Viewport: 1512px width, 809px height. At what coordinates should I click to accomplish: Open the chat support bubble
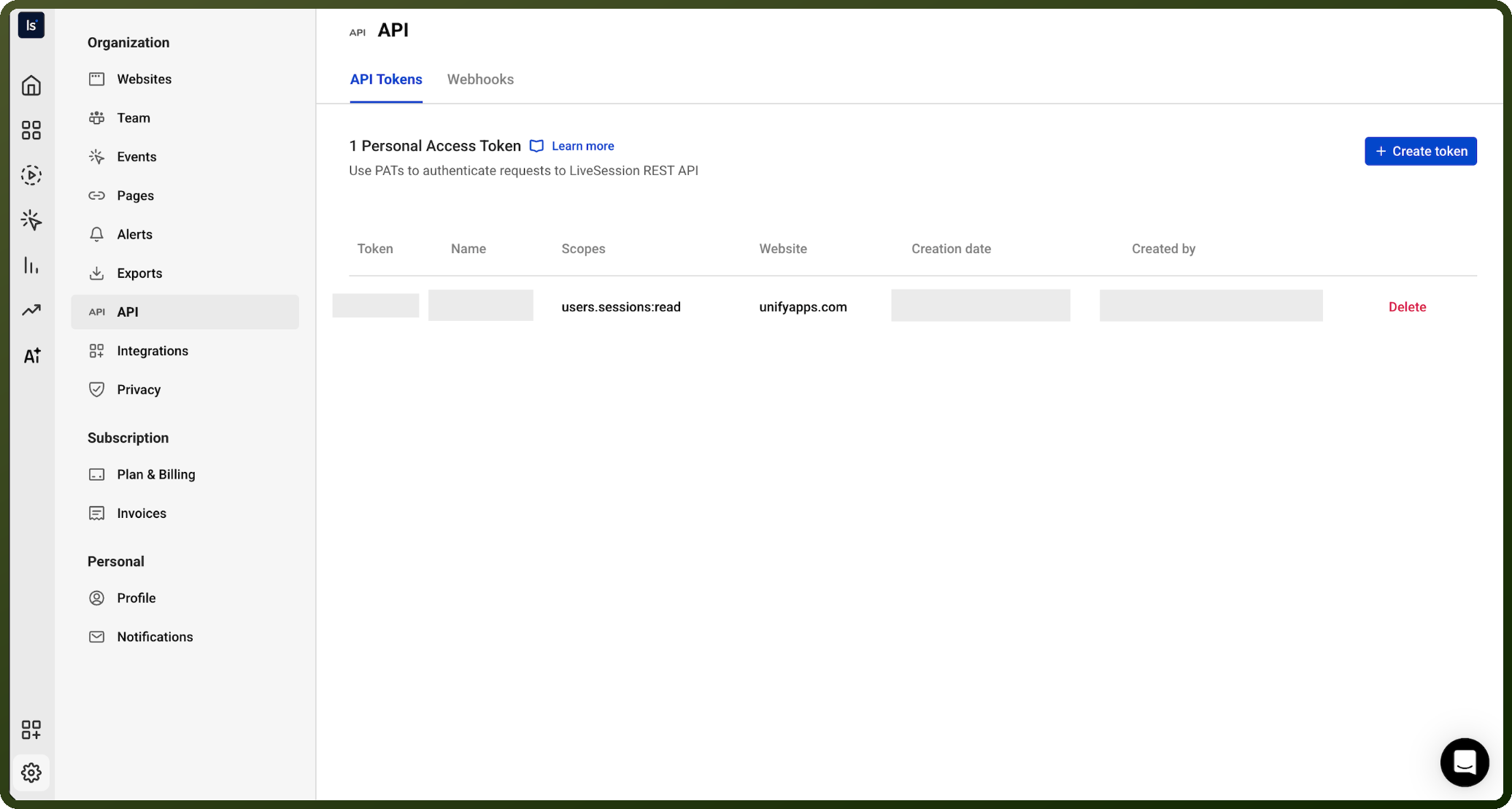pyautogui.click(x=1465, y=762)
